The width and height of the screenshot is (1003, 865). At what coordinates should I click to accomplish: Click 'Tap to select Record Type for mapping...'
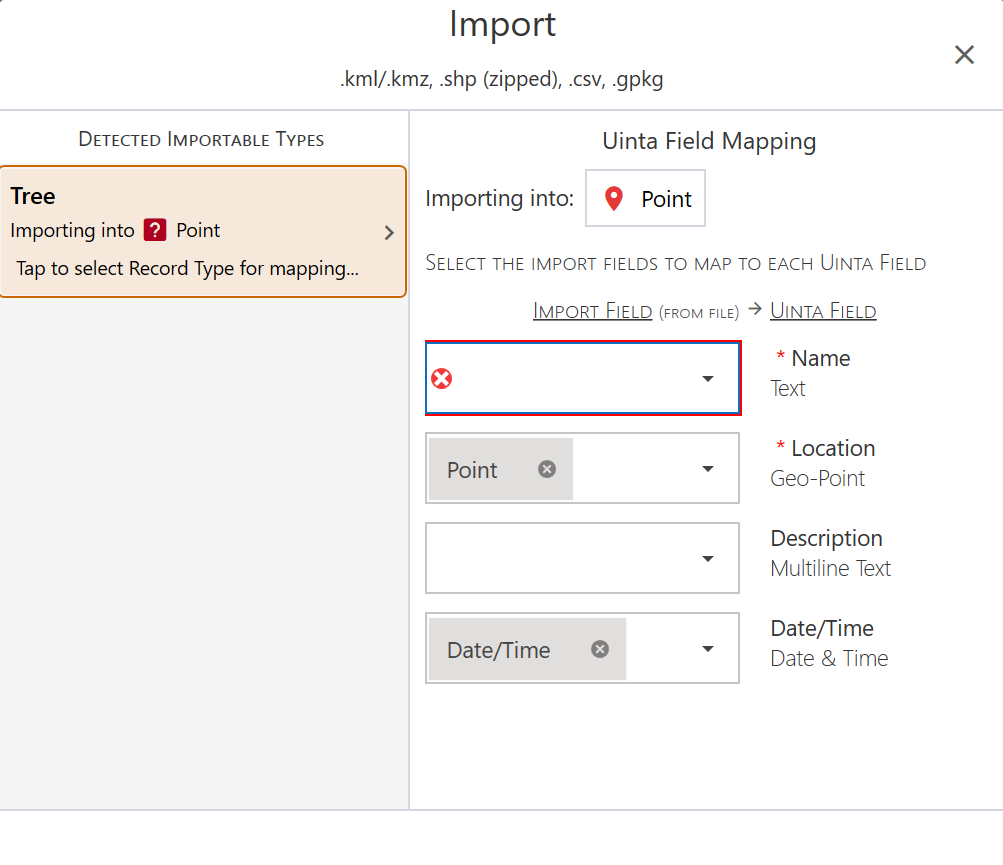click(187, 268)
